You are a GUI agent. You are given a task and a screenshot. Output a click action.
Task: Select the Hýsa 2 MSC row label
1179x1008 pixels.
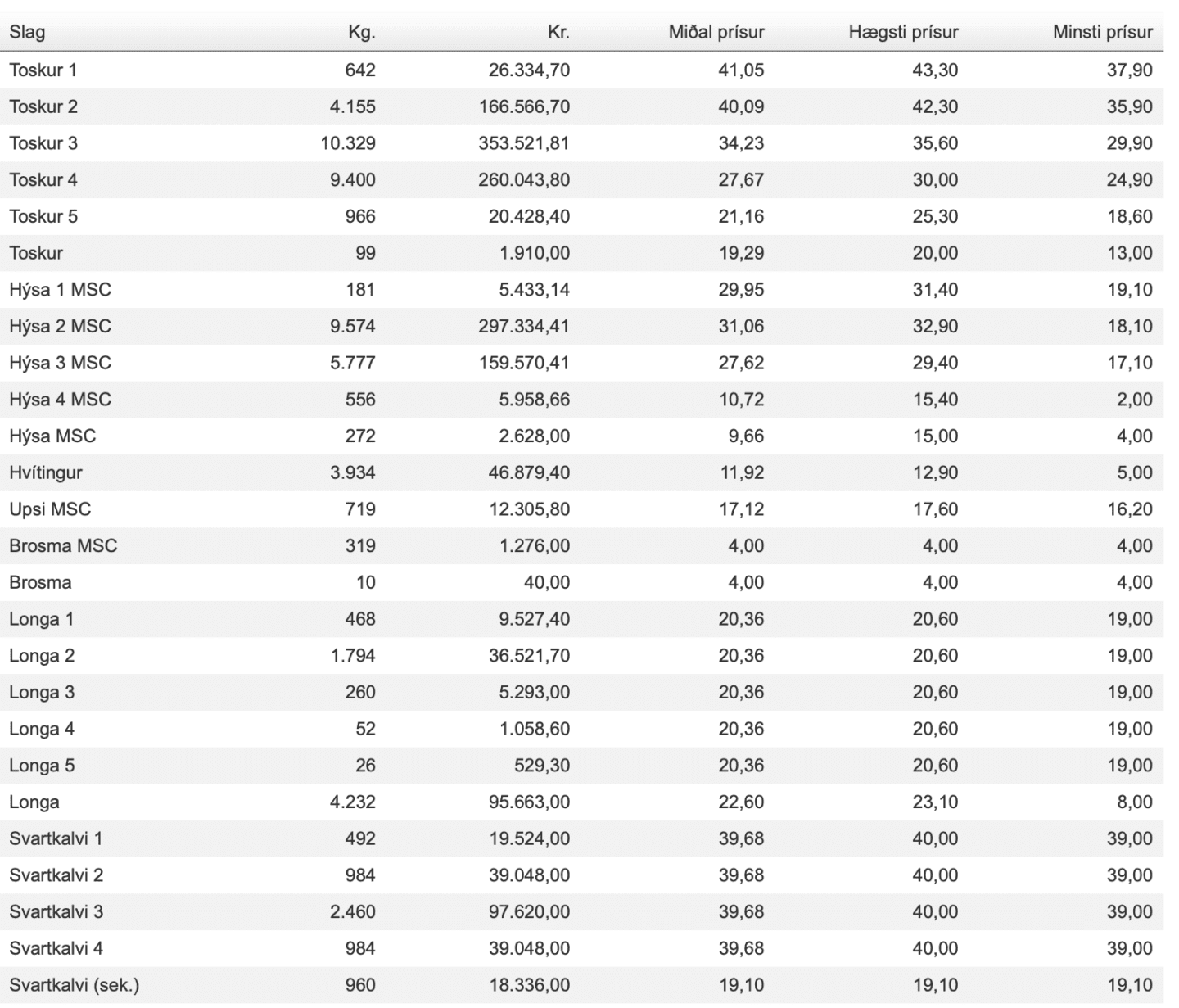[x=60, y=326]
